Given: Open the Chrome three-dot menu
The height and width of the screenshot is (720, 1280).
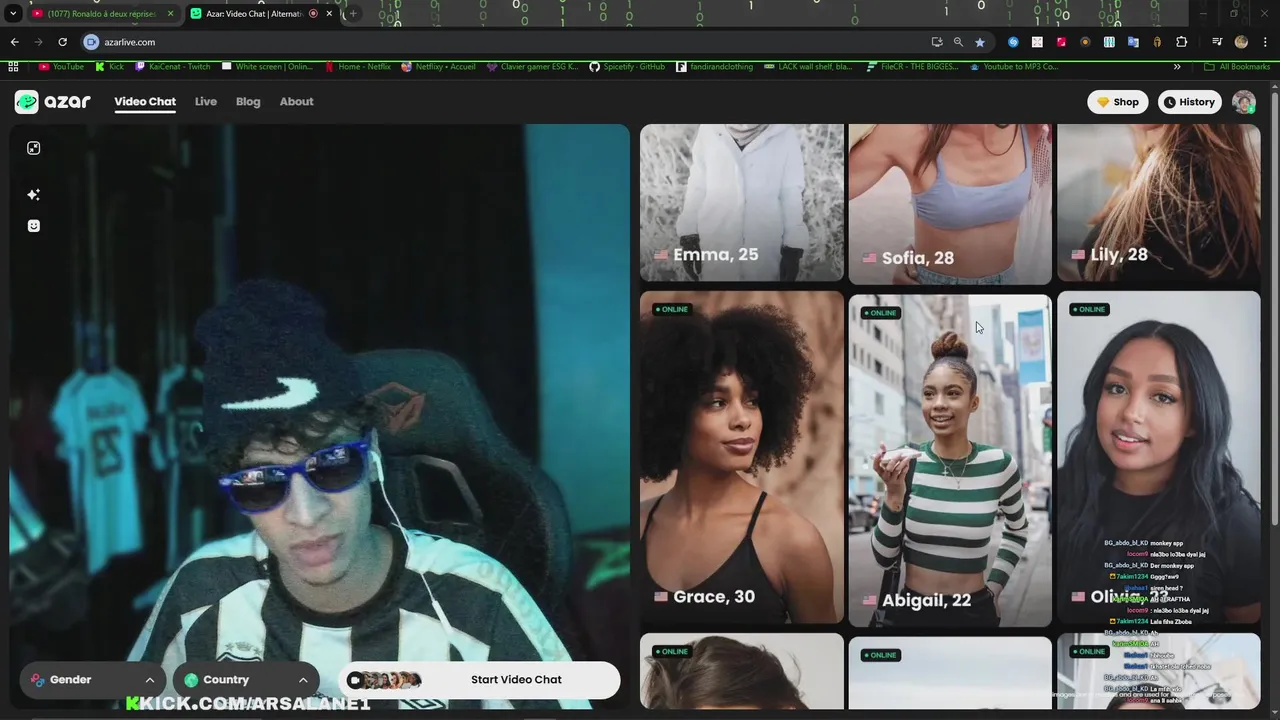Looking at the screenshot, I should pos(1265,42).
